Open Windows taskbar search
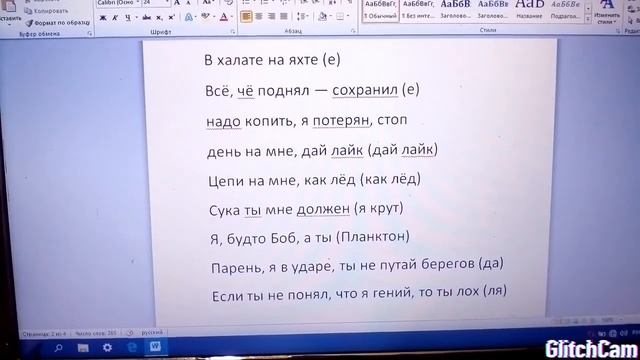 pos(58,348)
